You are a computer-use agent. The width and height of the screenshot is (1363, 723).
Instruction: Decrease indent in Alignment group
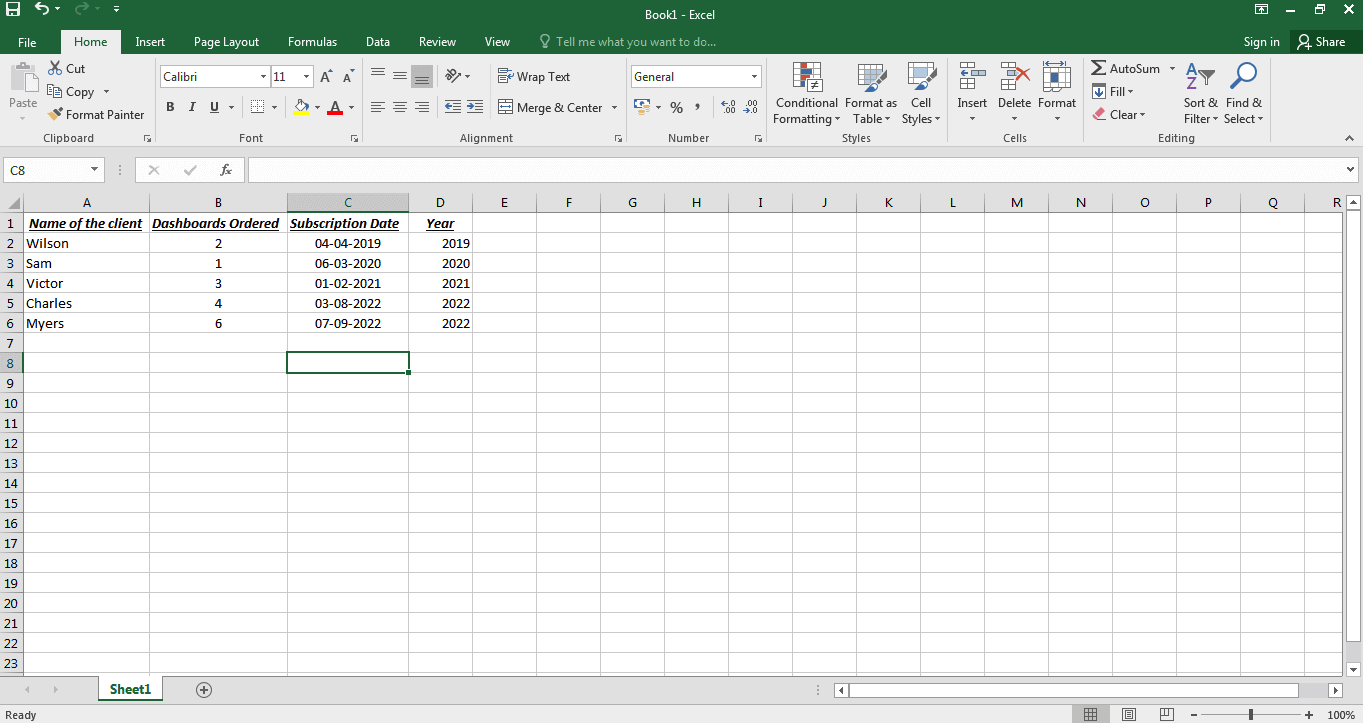pyautogui.click(x=453, y=107)
